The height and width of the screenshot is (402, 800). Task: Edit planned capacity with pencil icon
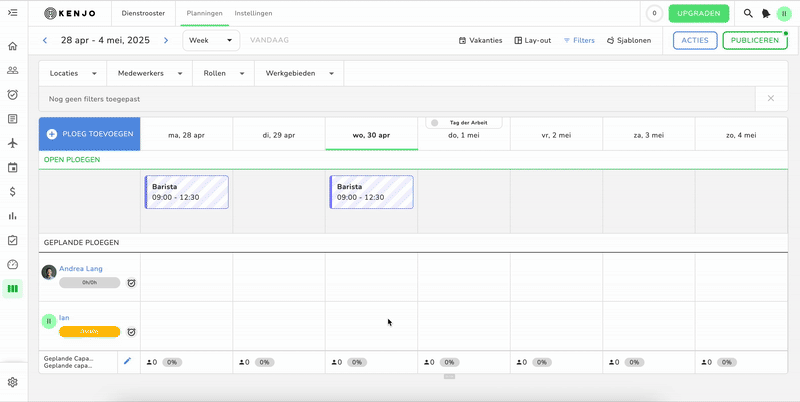click(x=128, y=361)
